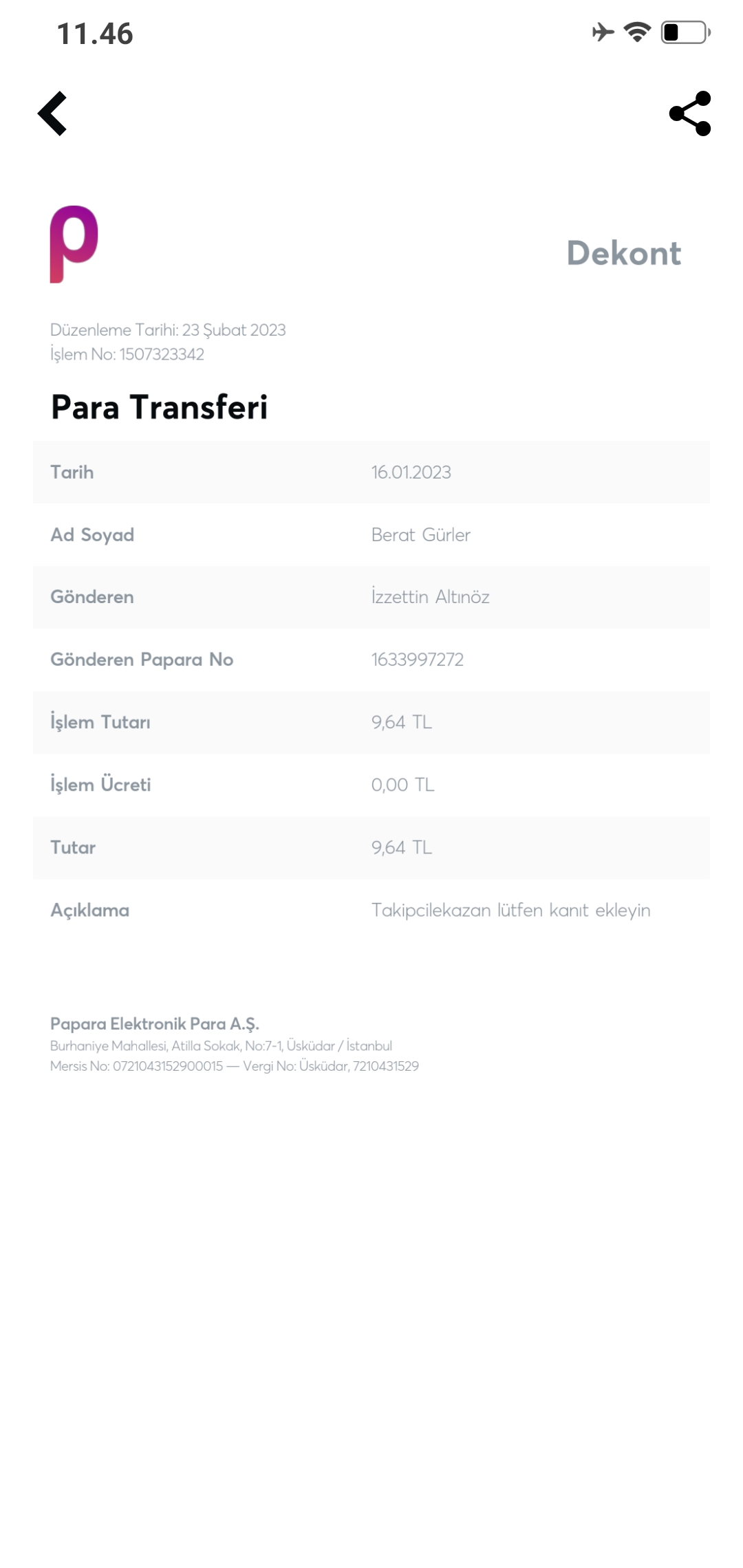Tap the issue date 23 Şubat 2023
Screen dimensions: 743x1568
233,330
